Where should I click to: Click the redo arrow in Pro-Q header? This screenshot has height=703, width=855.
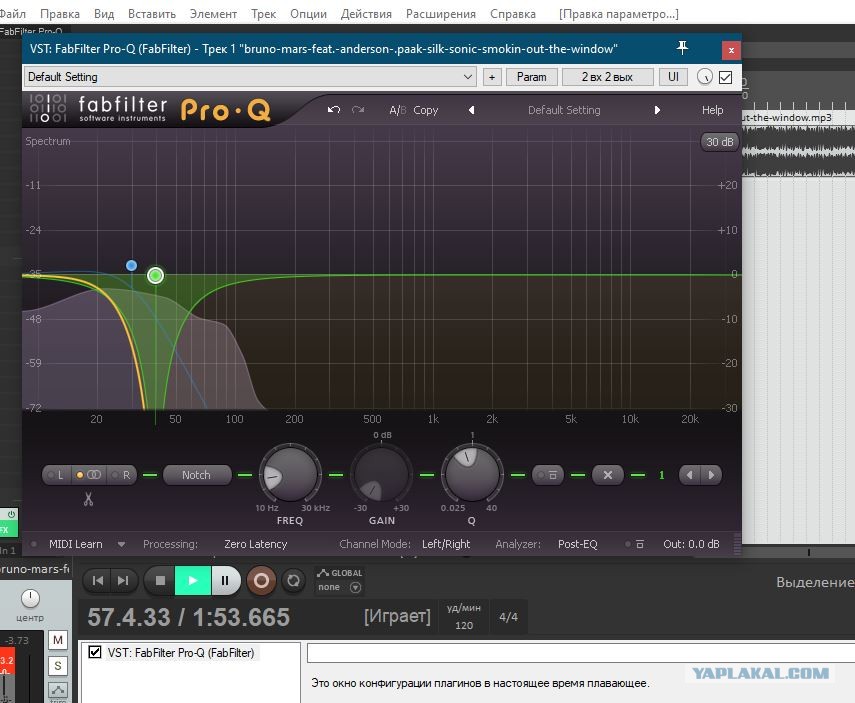pyautogui.click(x=358, y=110)
